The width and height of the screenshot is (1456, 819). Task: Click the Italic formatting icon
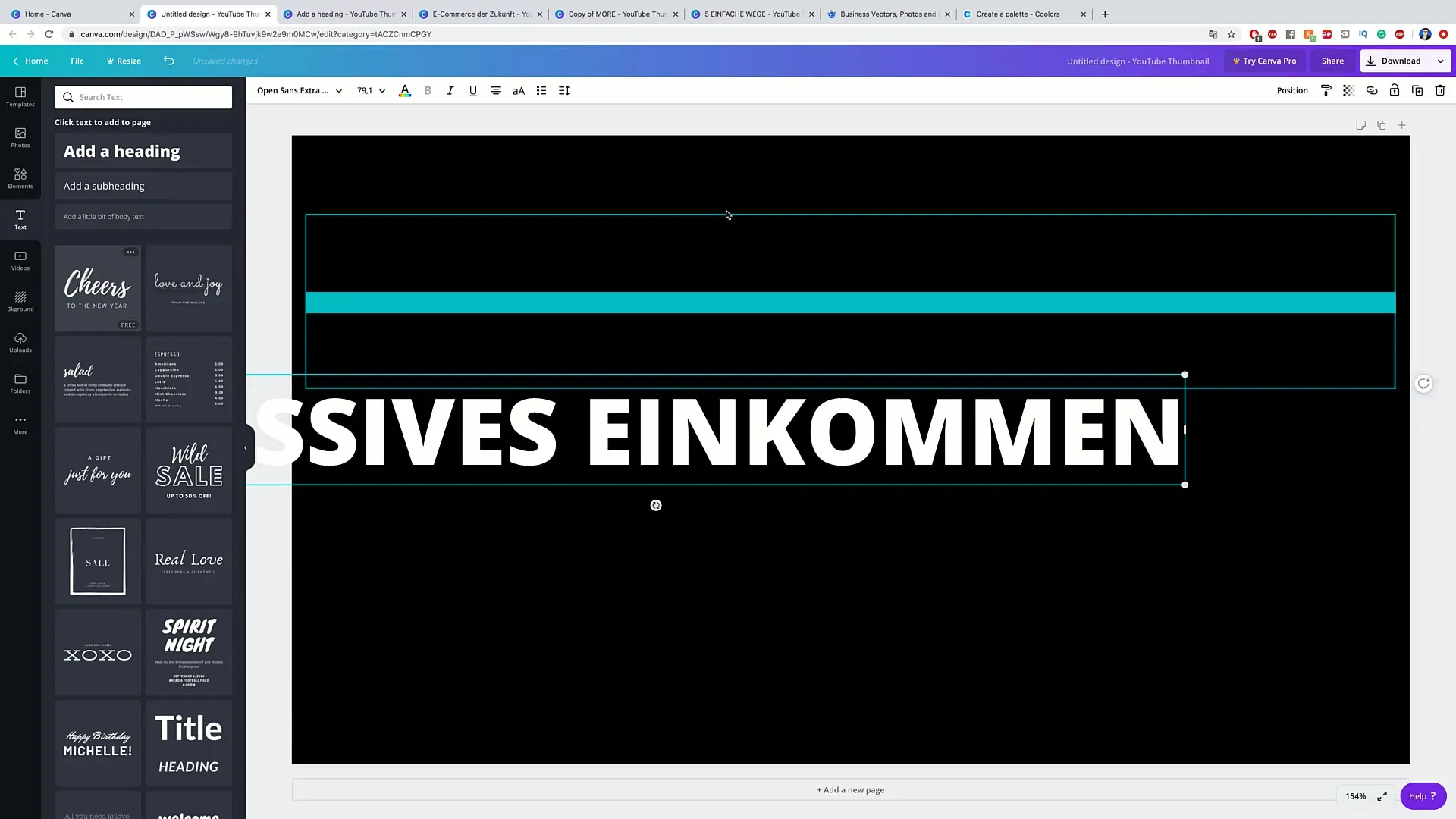coord(450,90)
